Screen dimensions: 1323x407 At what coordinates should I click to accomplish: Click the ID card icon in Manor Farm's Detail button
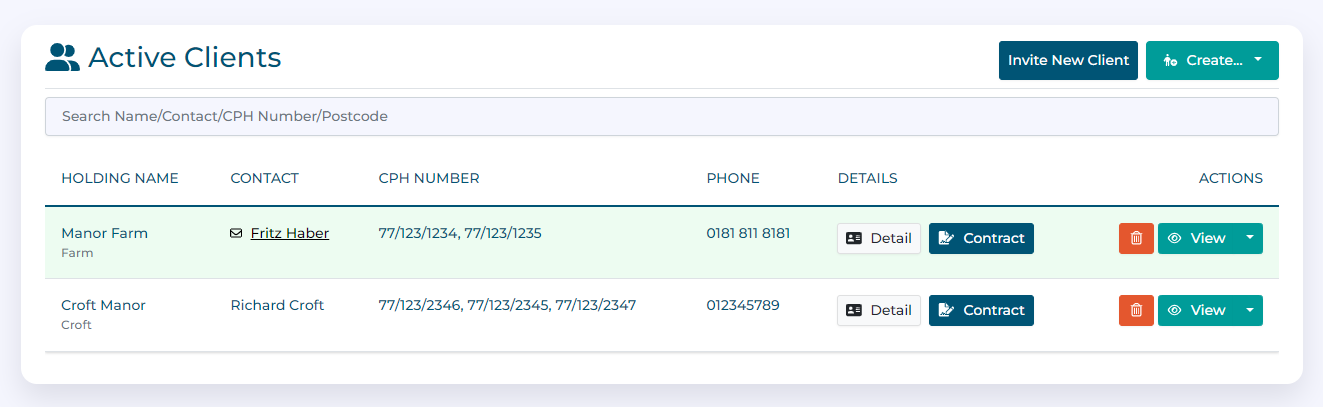click(x=854, y=238)
